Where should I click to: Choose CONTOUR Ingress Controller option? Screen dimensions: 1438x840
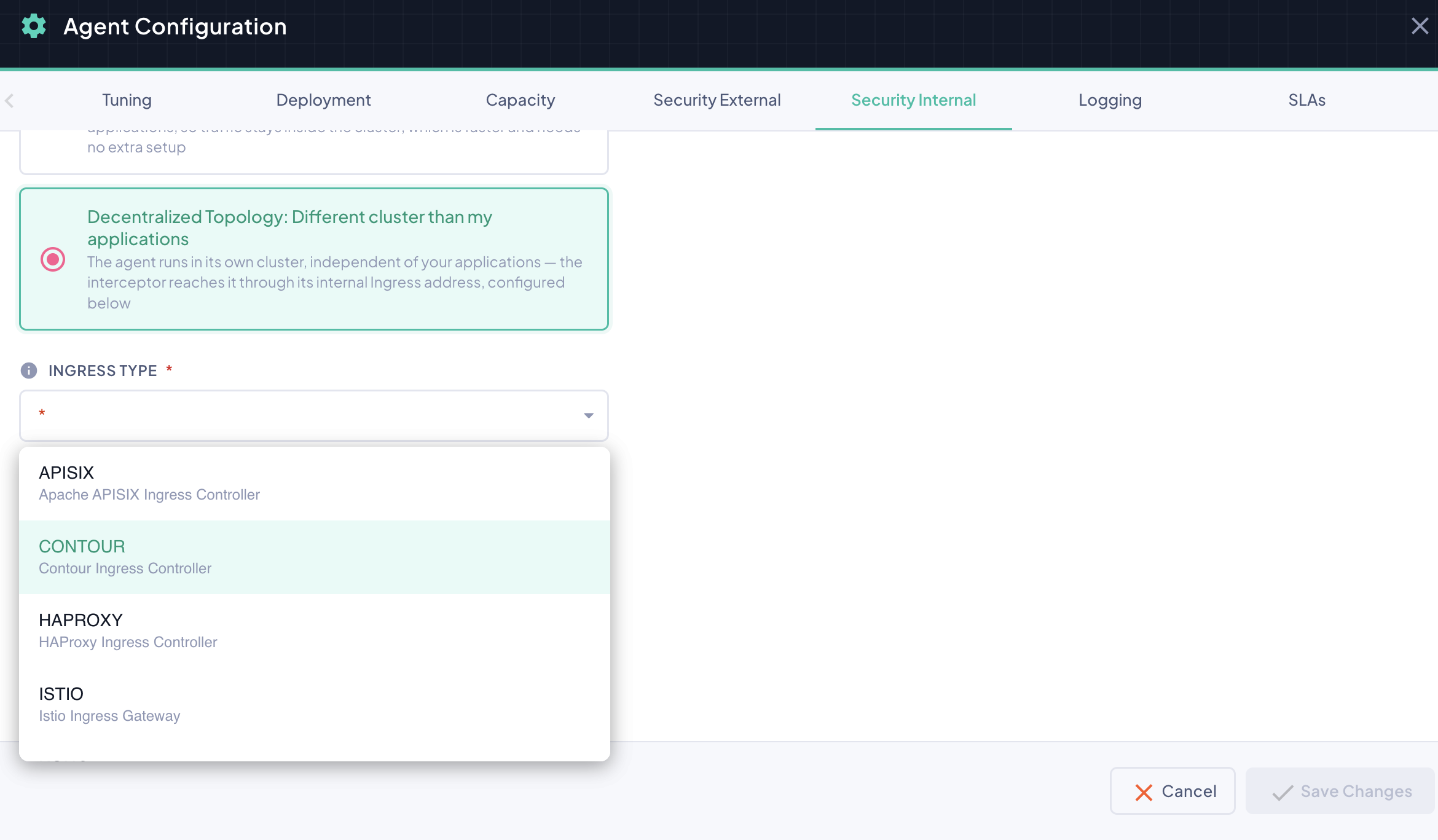coord(315,557)
